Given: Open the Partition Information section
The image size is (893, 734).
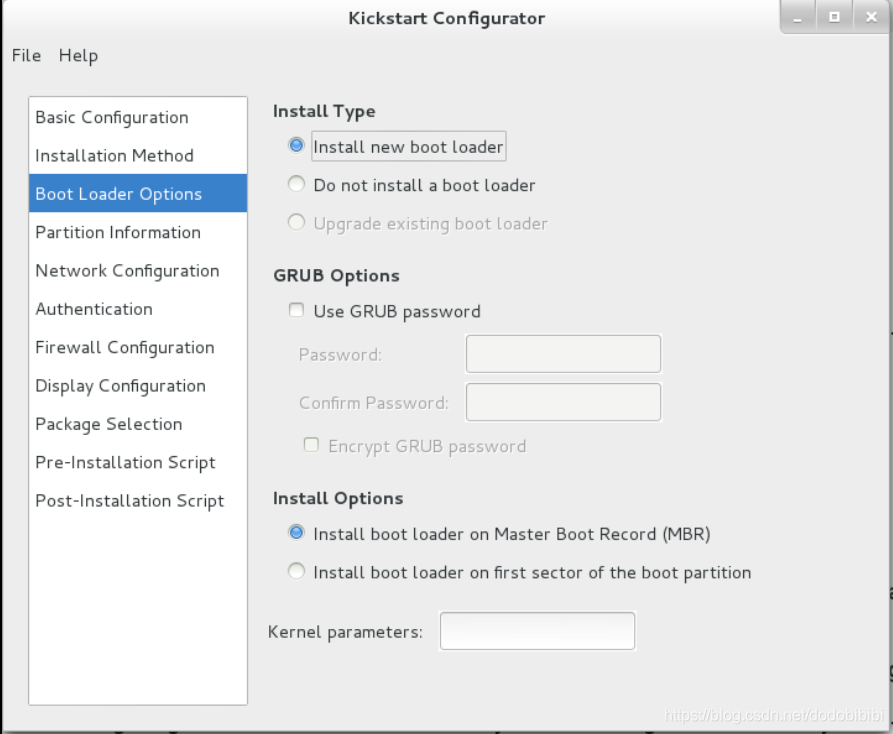Looking at the screenshot, I should tap(138, 232).
